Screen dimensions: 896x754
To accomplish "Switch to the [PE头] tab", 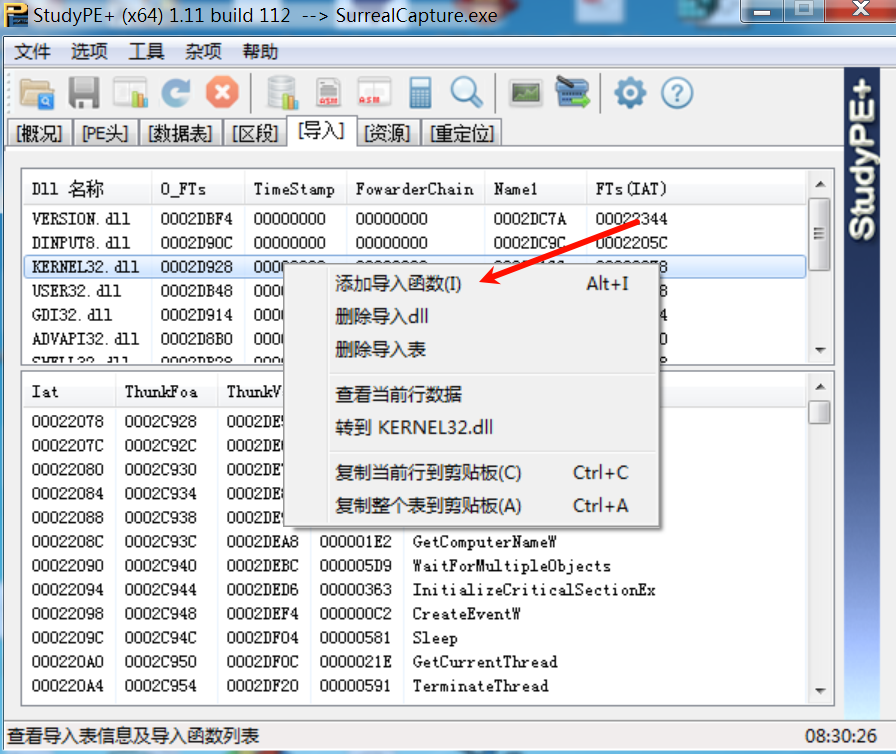I will pos(105,133).
